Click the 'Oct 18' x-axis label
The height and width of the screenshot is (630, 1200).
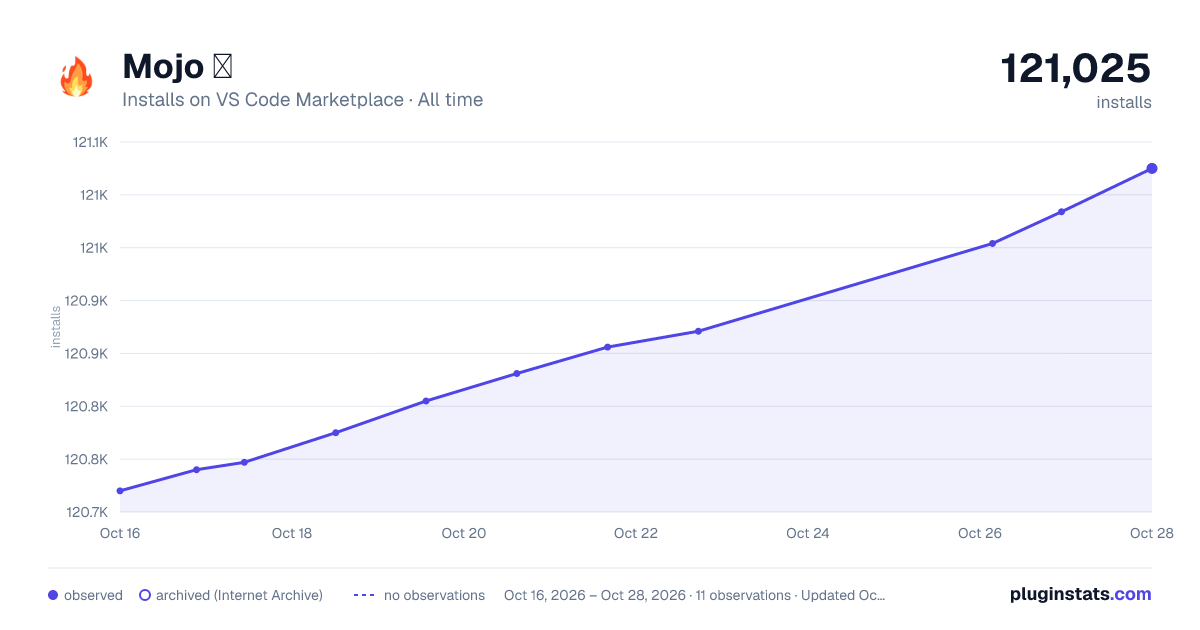(292, 533)
